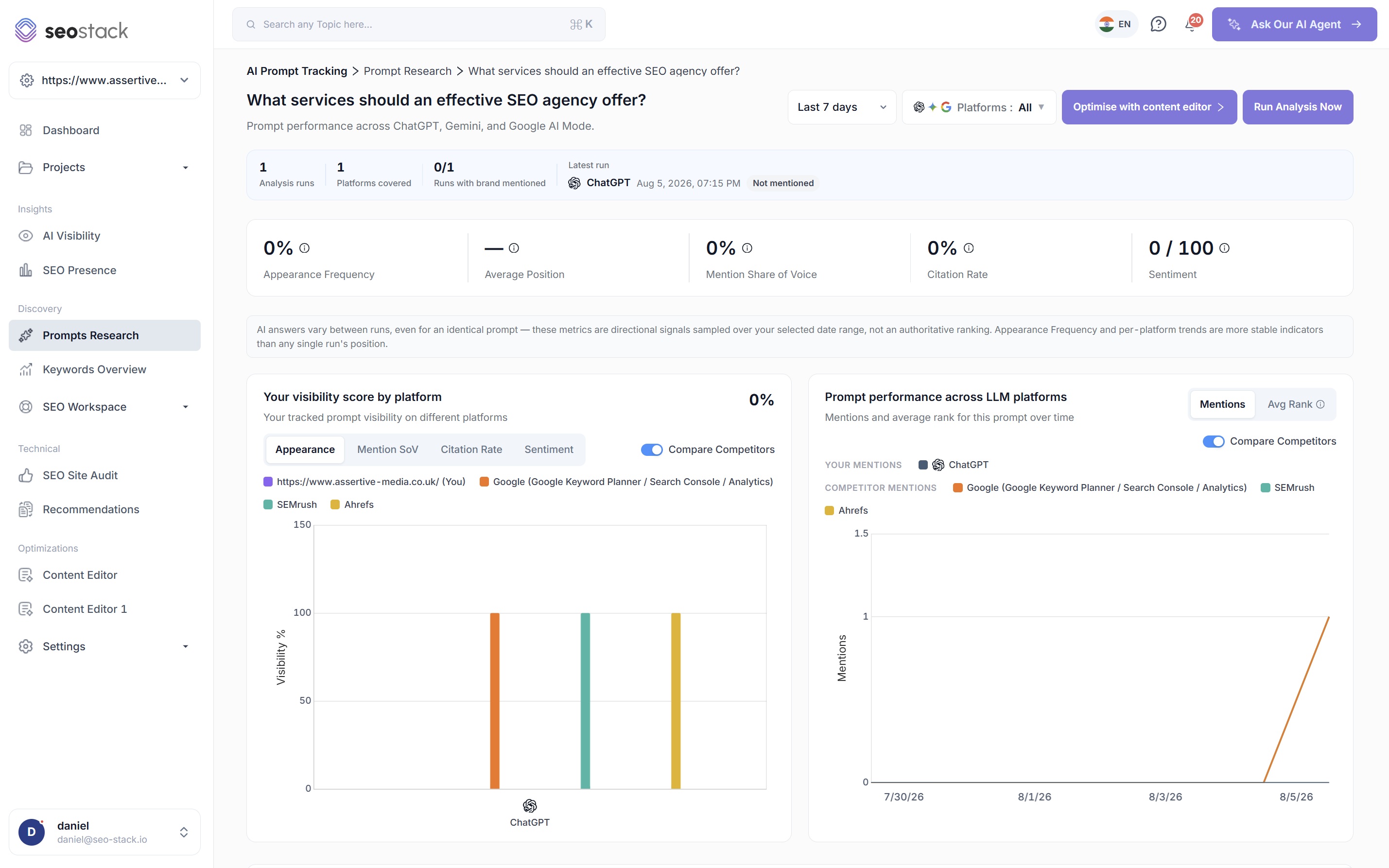This screenshot has height=868, width=1389.
Task: Click the teal SEMrush bar in chart
Action: (585, 701)
